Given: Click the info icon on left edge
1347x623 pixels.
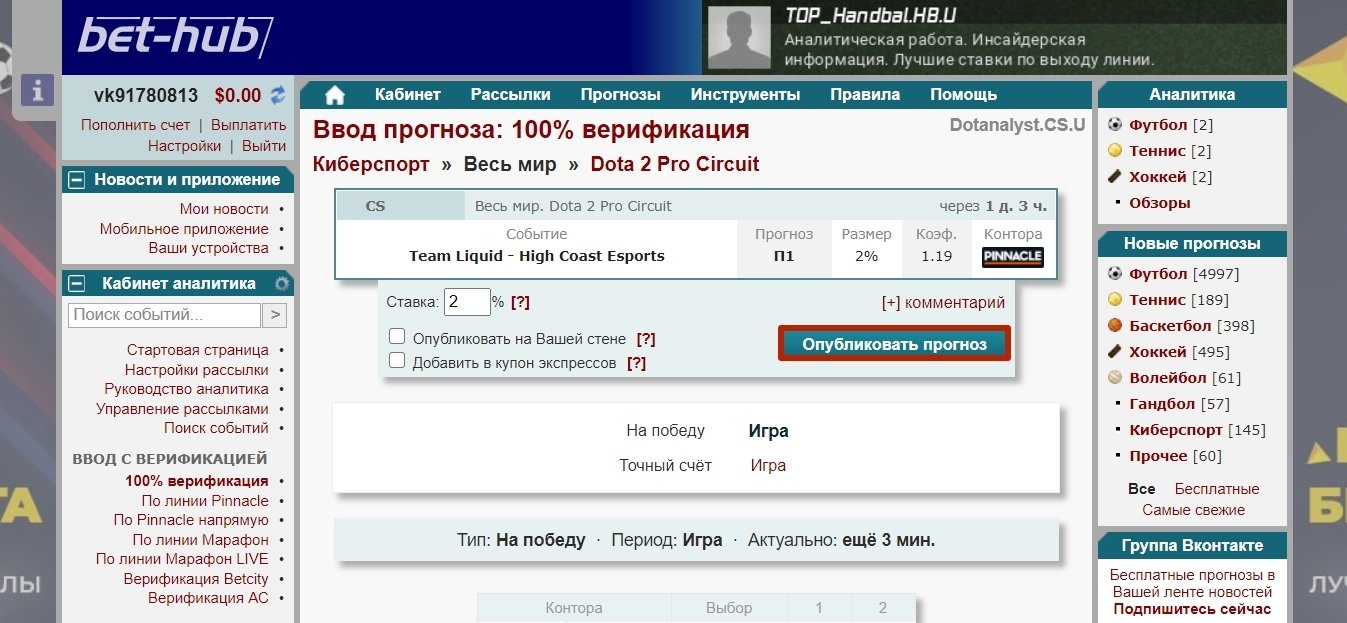Looking at the screenshot, I should click(x=37, y=90).
